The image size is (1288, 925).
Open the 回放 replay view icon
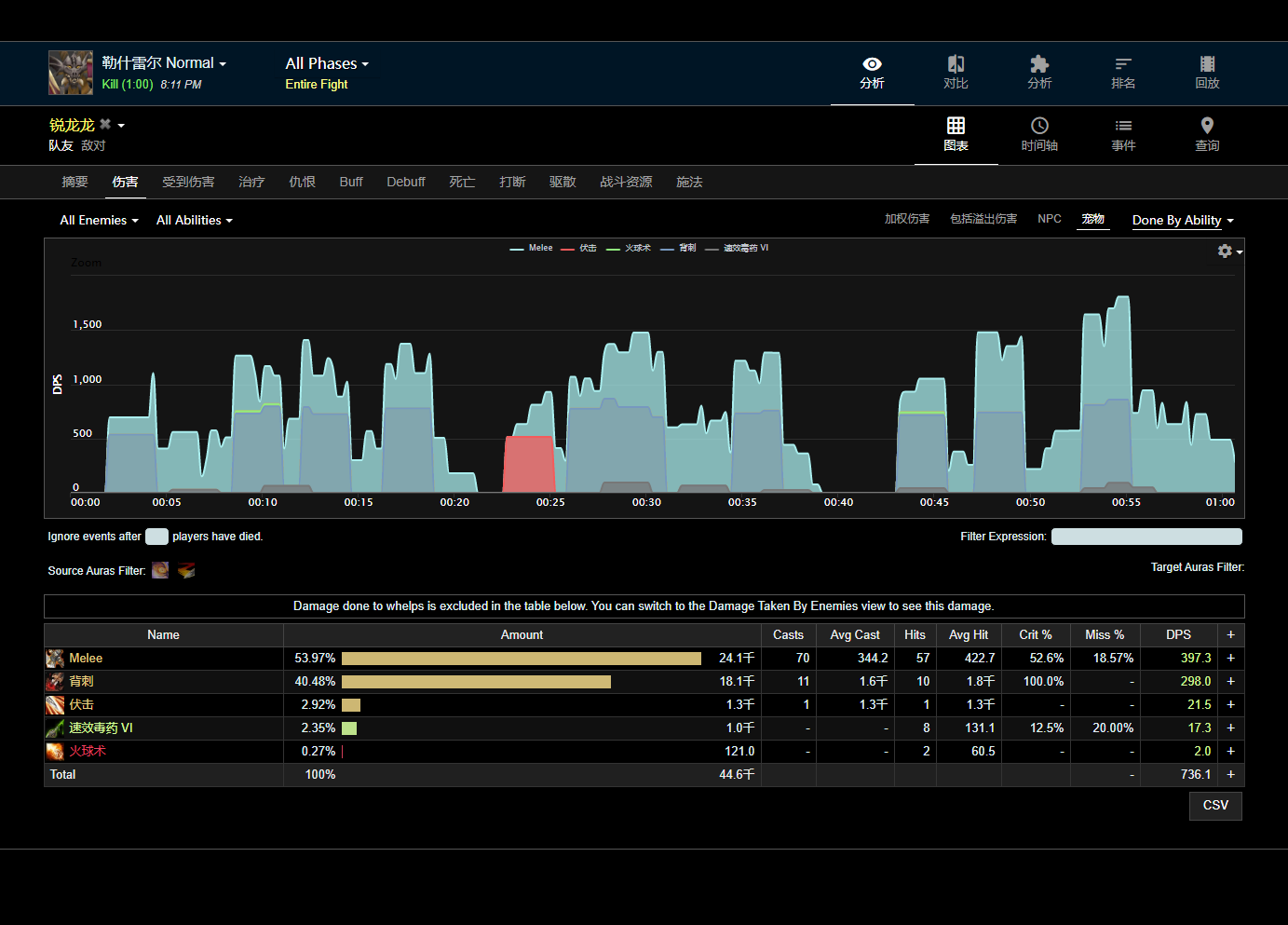pyautogui.click(x=1207, y=64)
